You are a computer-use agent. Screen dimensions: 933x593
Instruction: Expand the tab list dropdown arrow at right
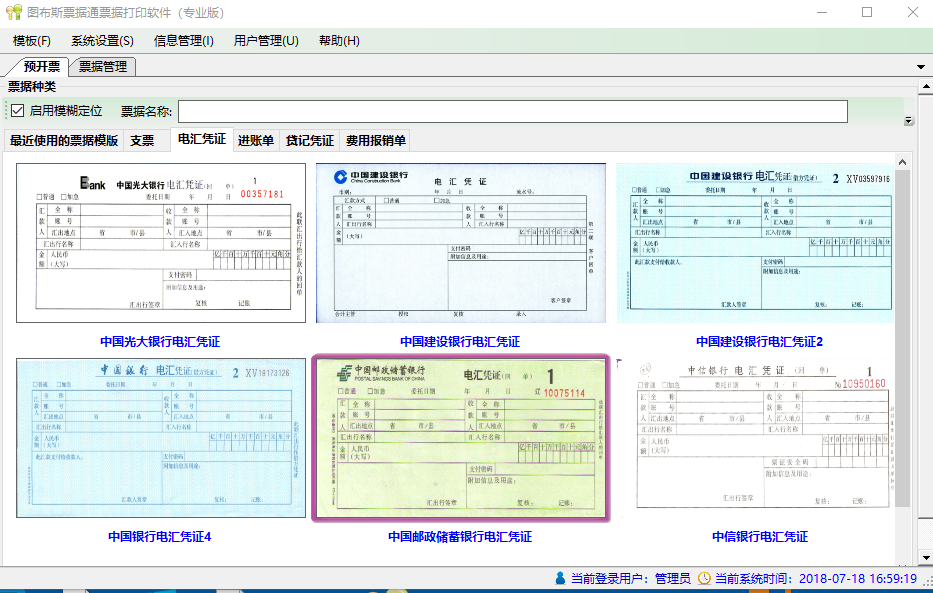pyautogui.click(x=921, y=67)
